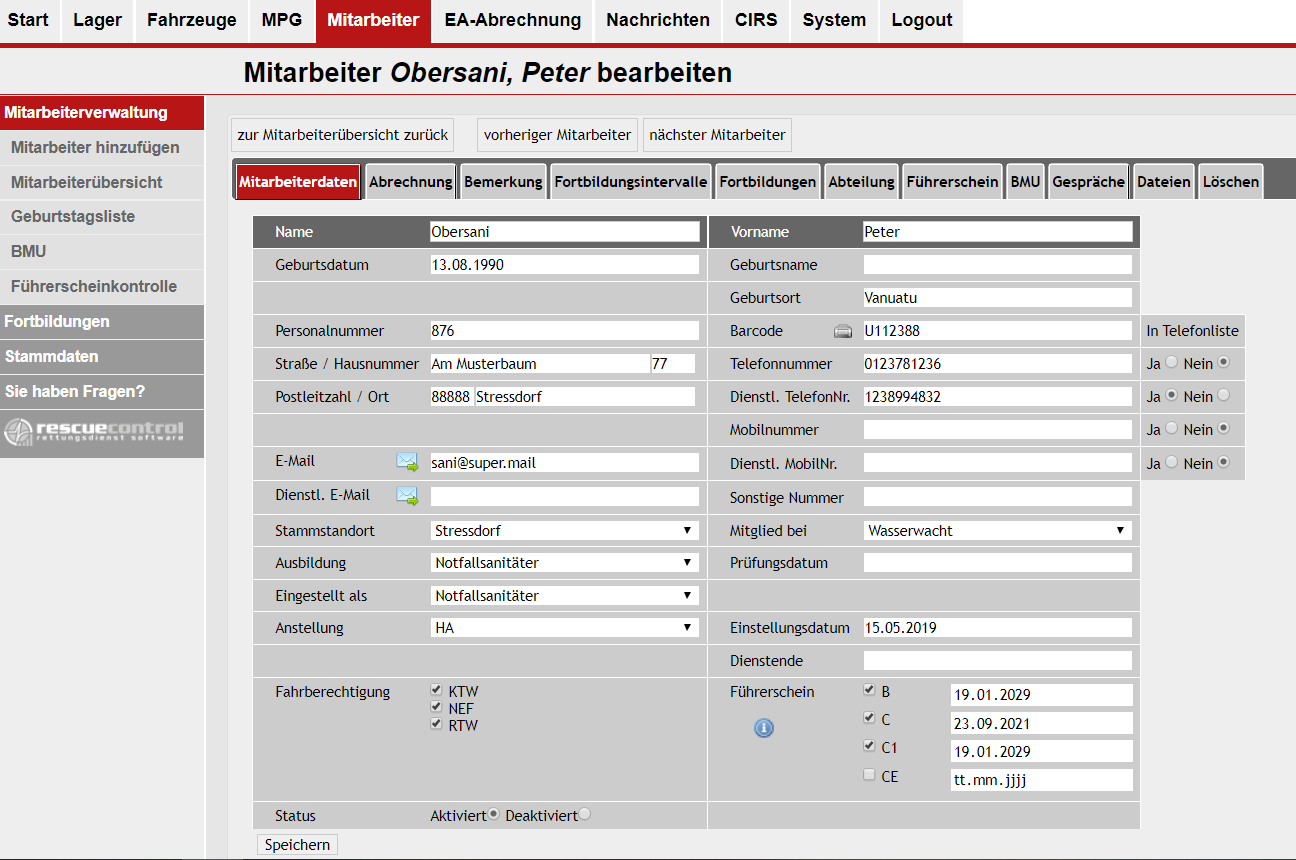Expand Sie haben Fragen? sidebar section
Image resolution: width=1296 pixels, height=860 pixels.
(102, 391)
